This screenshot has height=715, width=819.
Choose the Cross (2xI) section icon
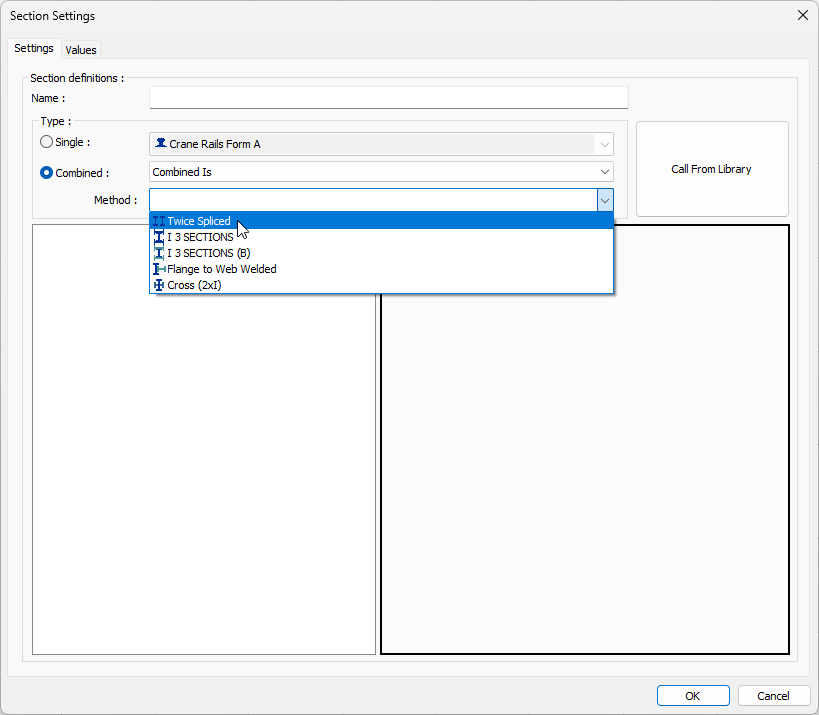coord(159,285)
